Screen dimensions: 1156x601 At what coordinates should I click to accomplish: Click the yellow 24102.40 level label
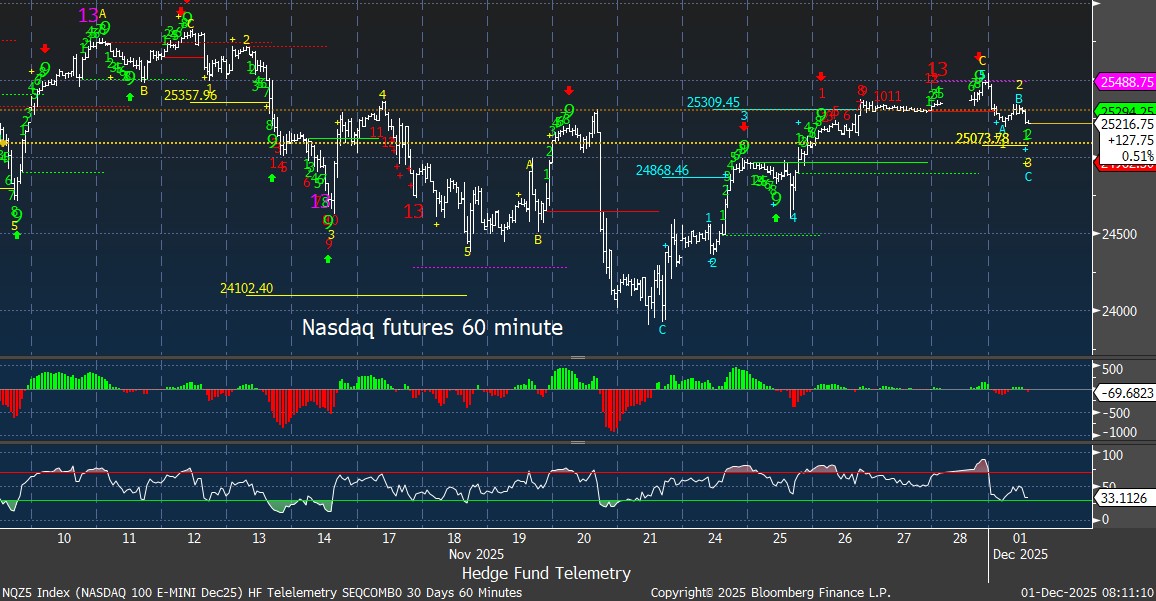point(246,288)
